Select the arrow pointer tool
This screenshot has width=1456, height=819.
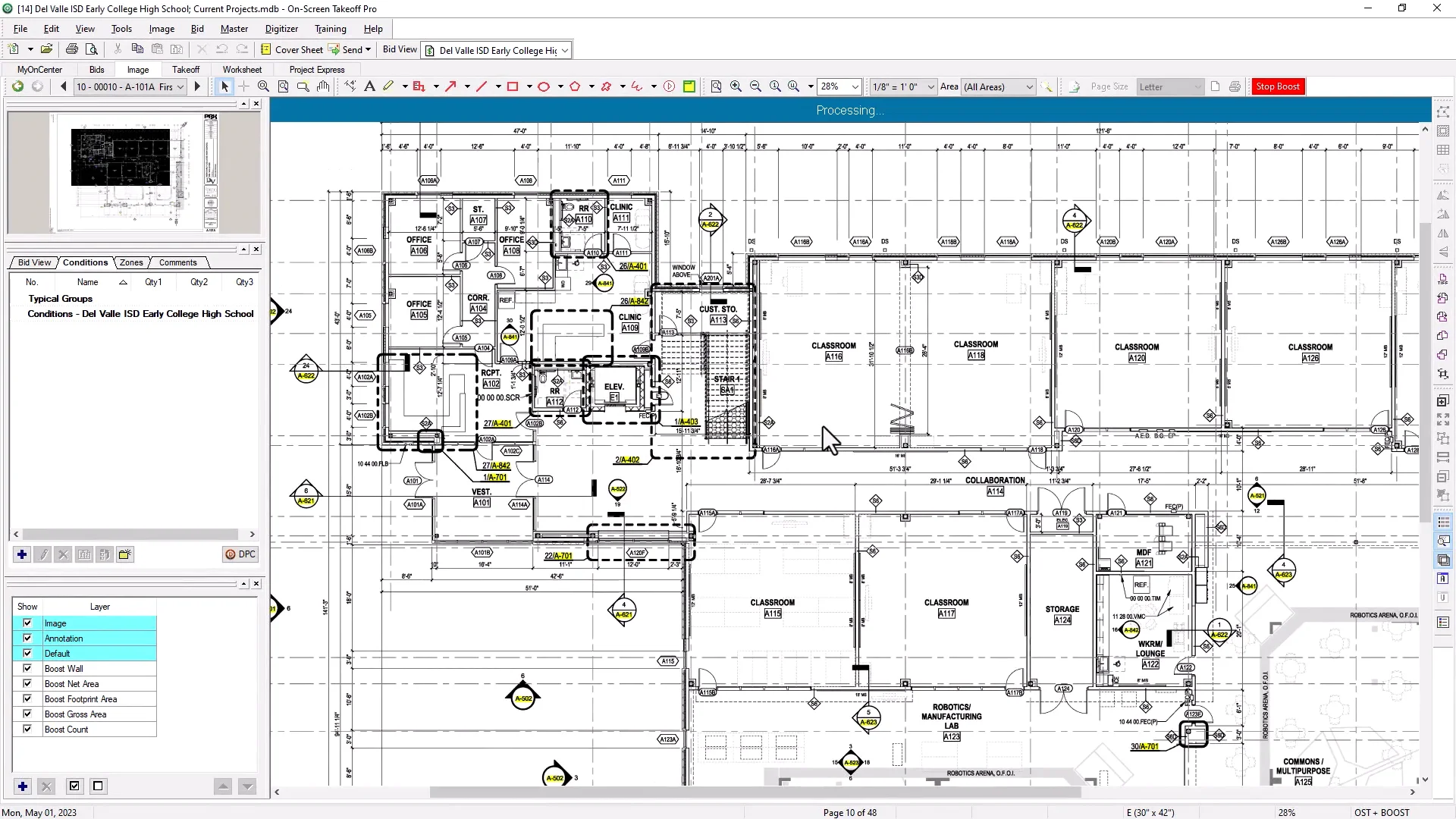click(x=224, y=86)
